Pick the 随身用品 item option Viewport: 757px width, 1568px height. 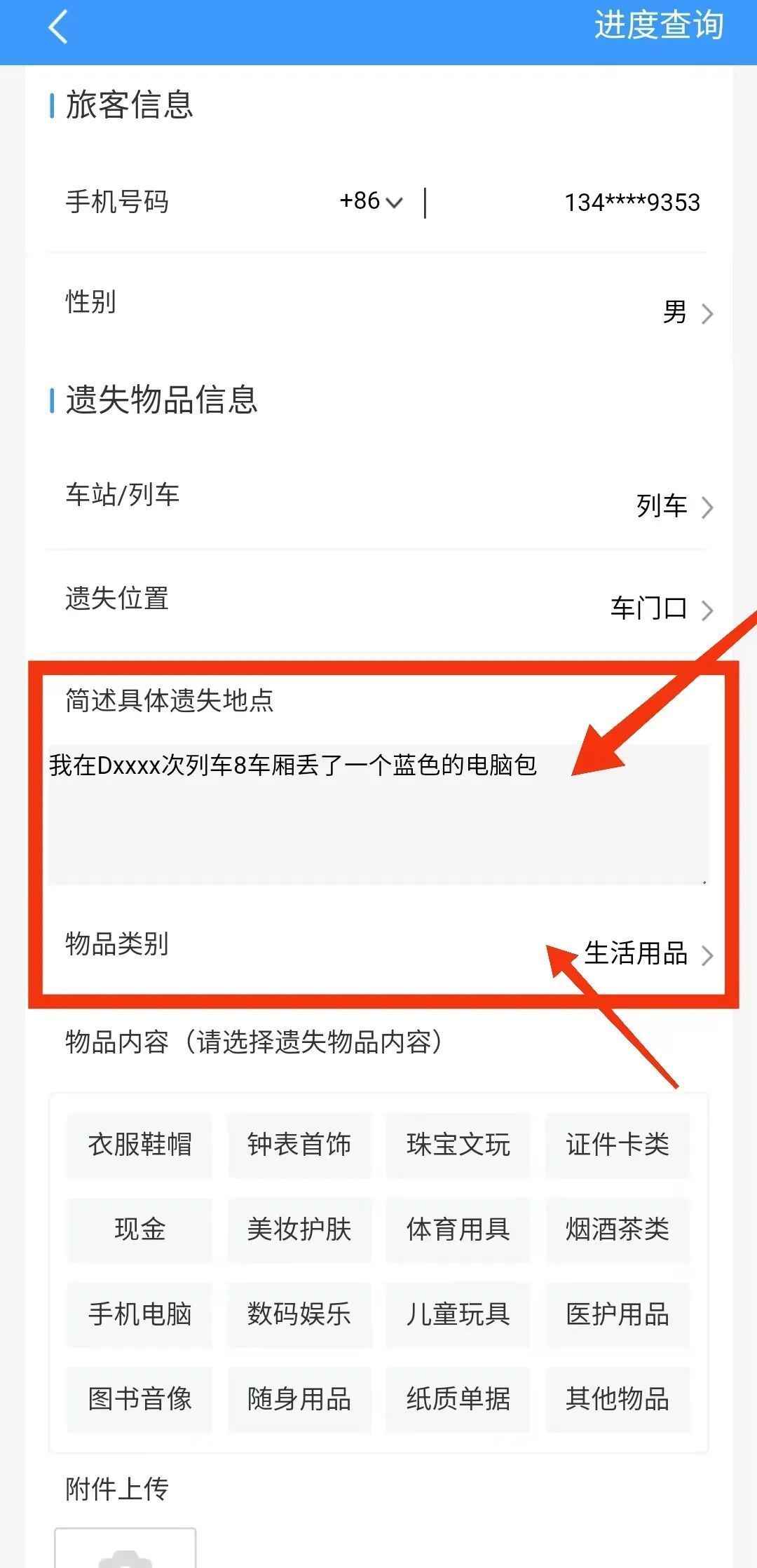299,1399
